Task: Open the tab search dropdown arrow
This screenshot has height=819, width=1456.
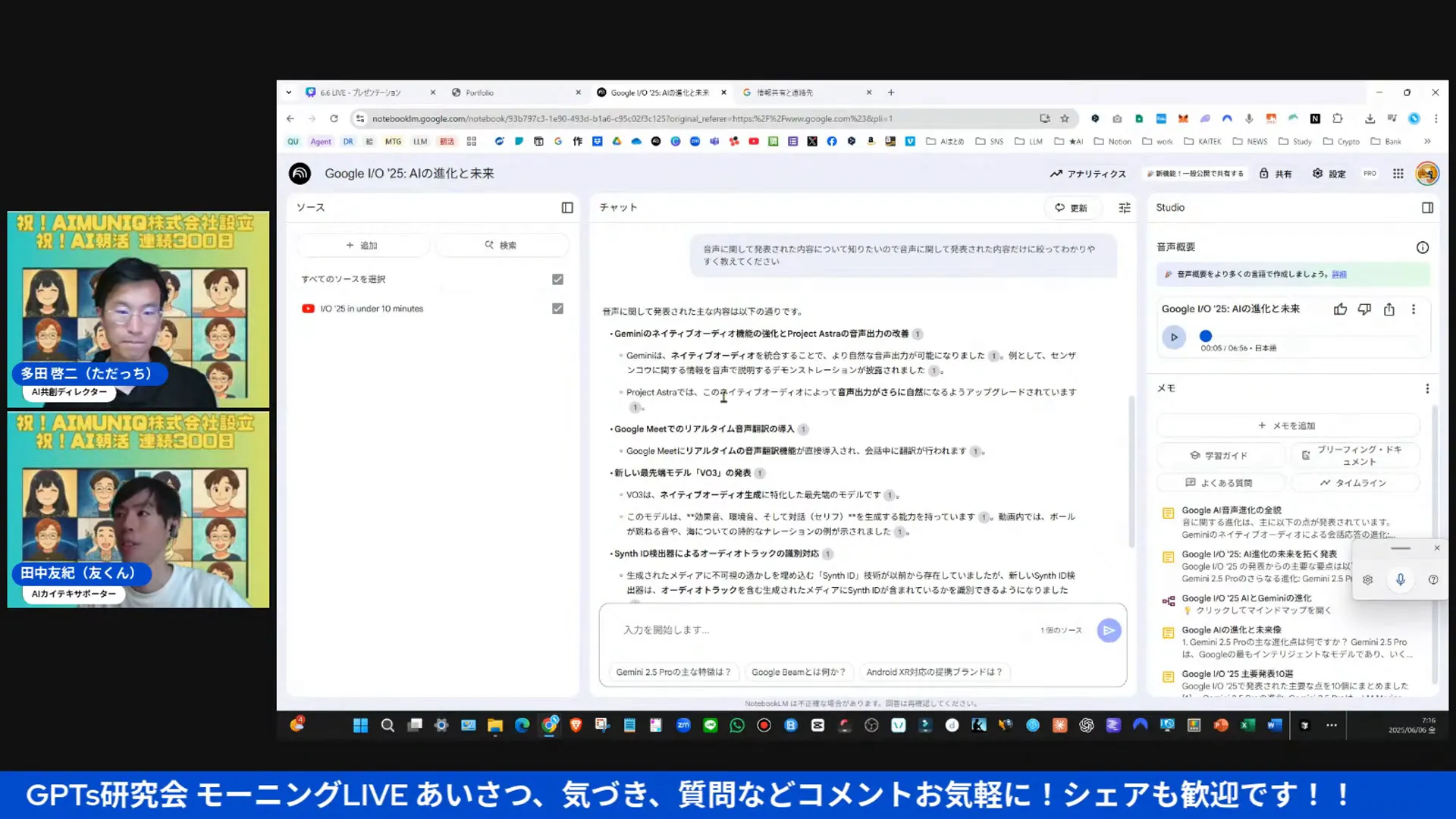Action: point(289,93)
